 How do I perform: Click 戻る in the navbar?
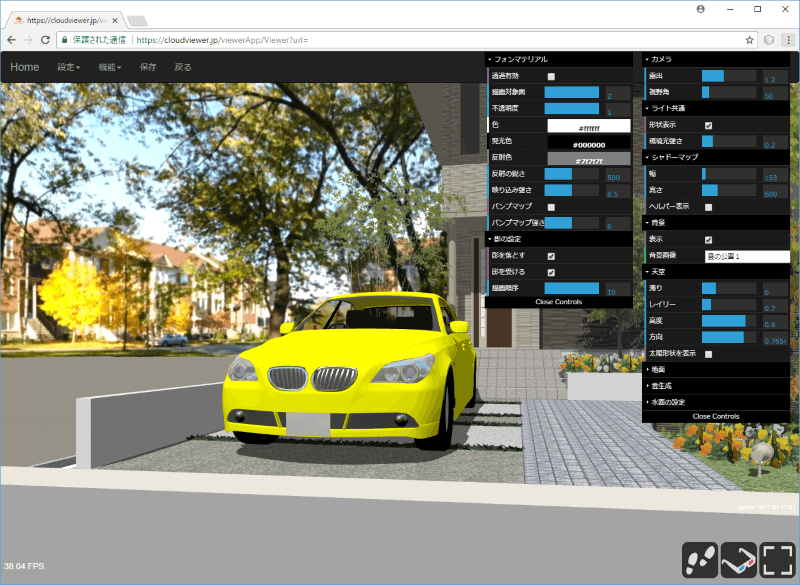183,67
